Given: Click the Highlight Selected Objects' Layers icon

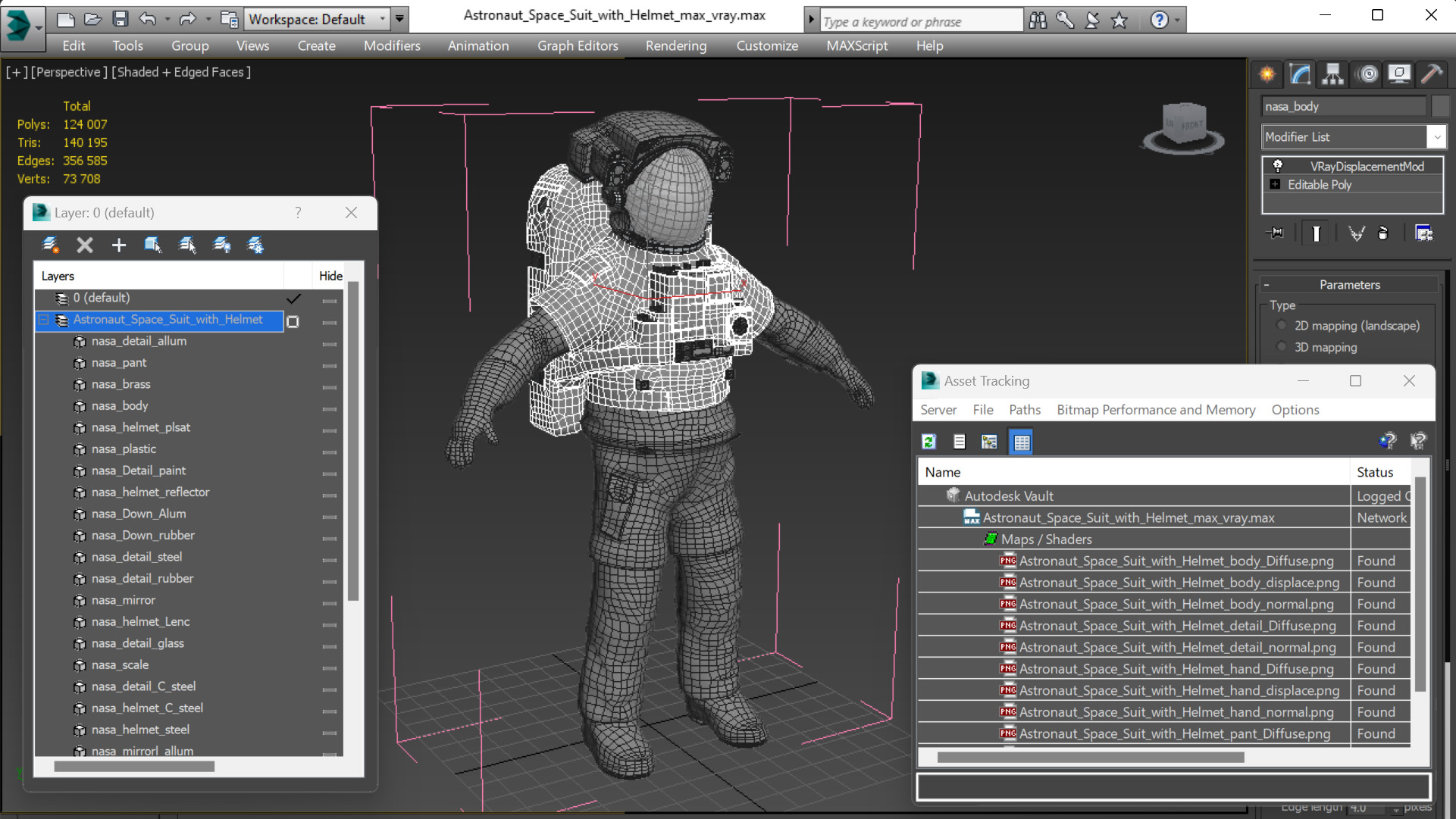Looking at the screenshot, I should coord(187,245).
